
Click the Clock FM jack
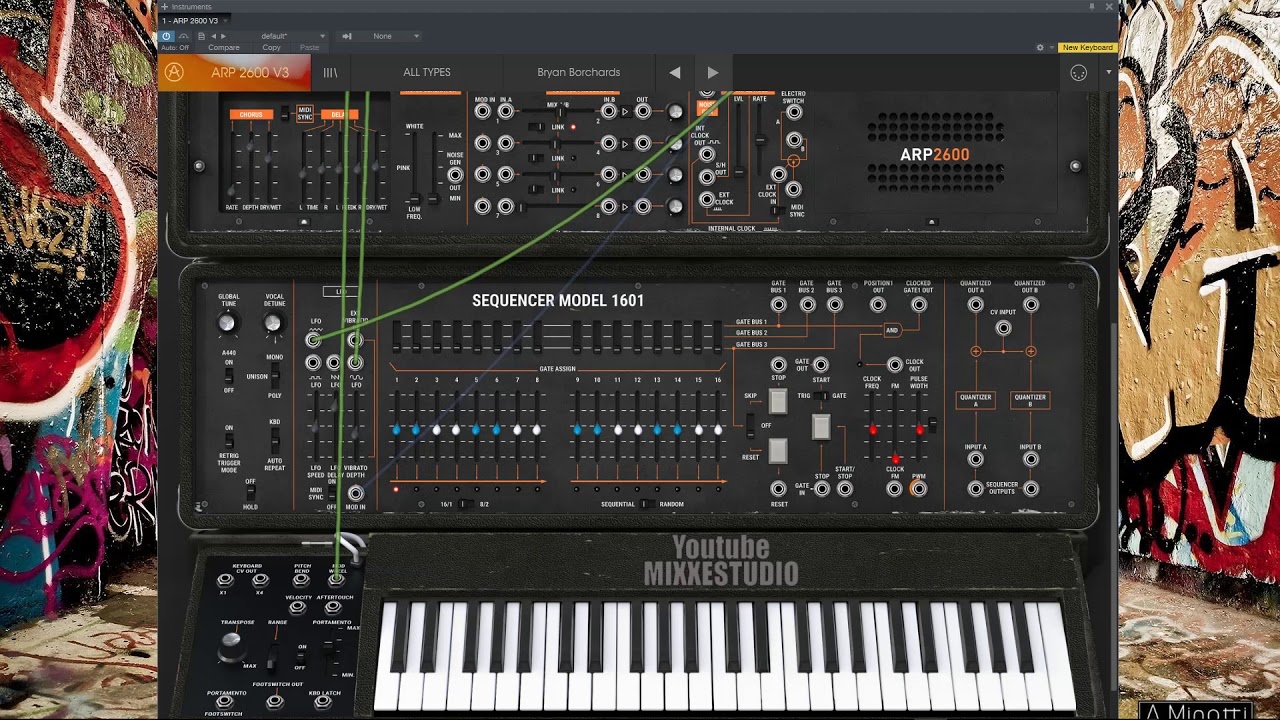coord(895,489)
